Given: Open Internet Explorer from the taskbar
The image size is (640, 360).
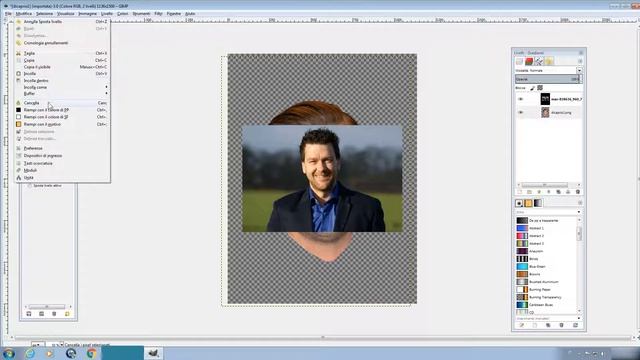Looking at the screenshot, I should click(x=30, y=353).
